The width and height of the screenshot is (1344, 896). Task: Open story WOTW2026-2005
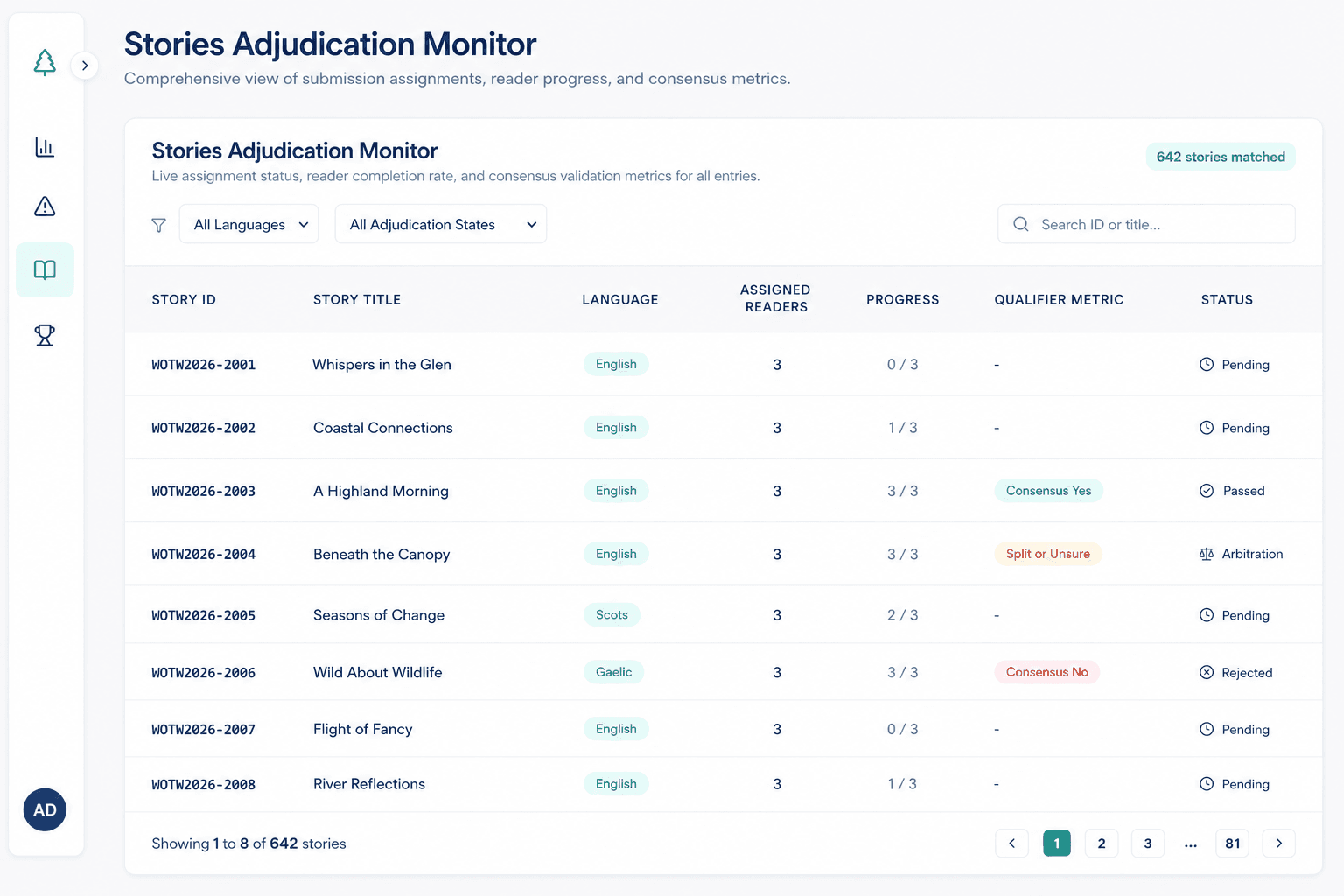coord(204,616)
